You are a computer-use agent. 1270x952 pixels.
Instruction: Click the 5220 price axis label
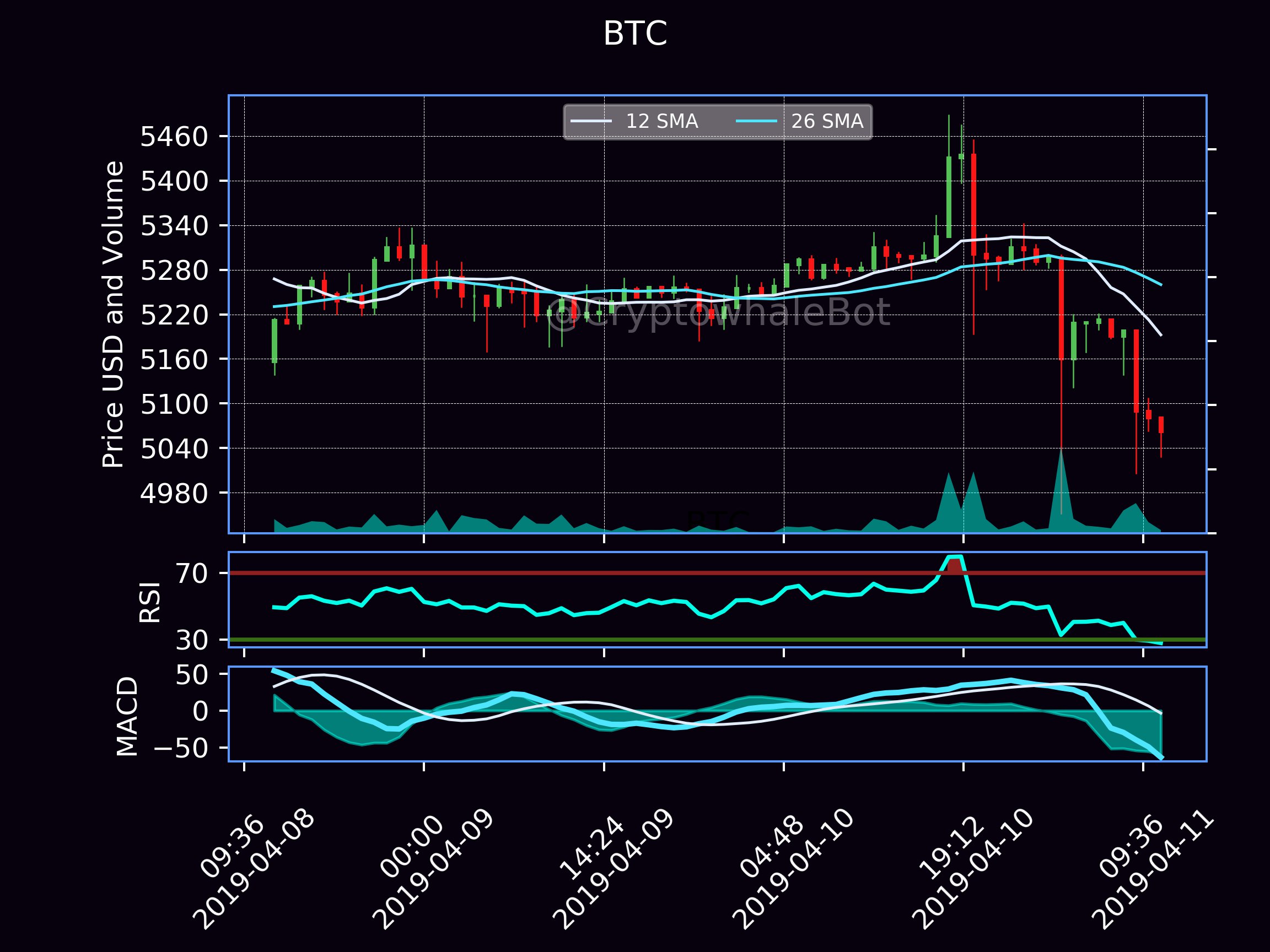pos(174,315)
